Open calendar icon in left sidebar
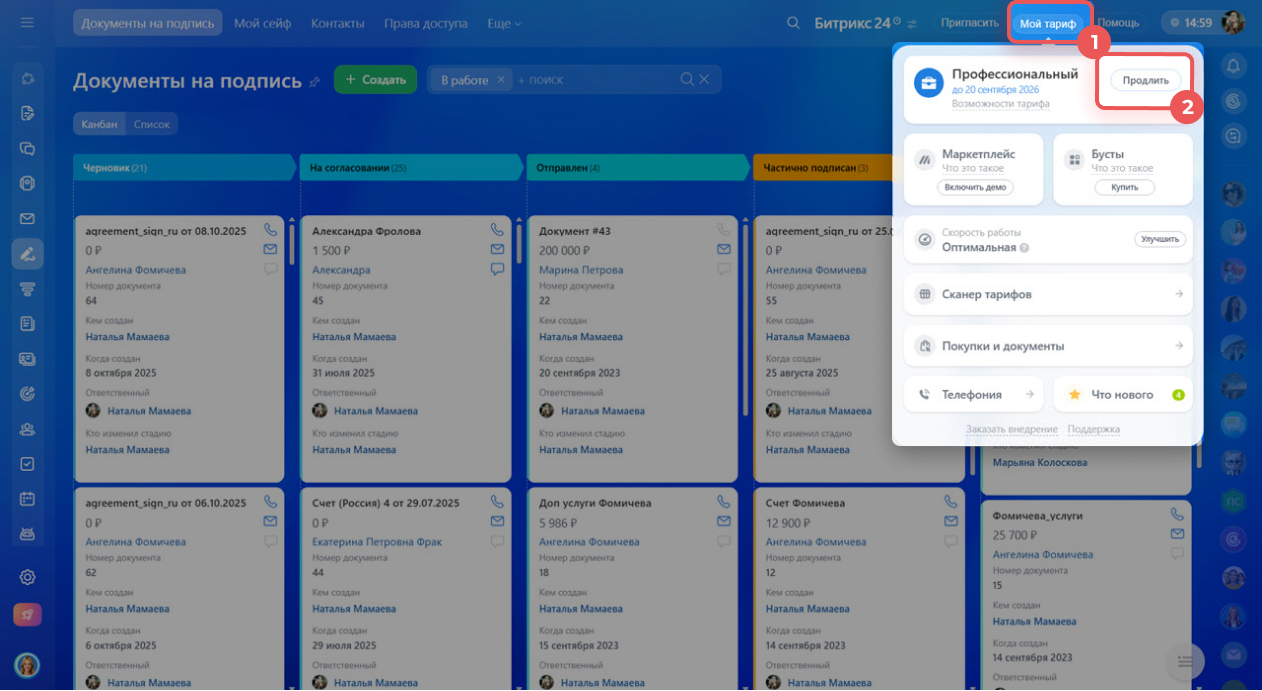Screen dimensions: 1262x691 pos(27,499)
